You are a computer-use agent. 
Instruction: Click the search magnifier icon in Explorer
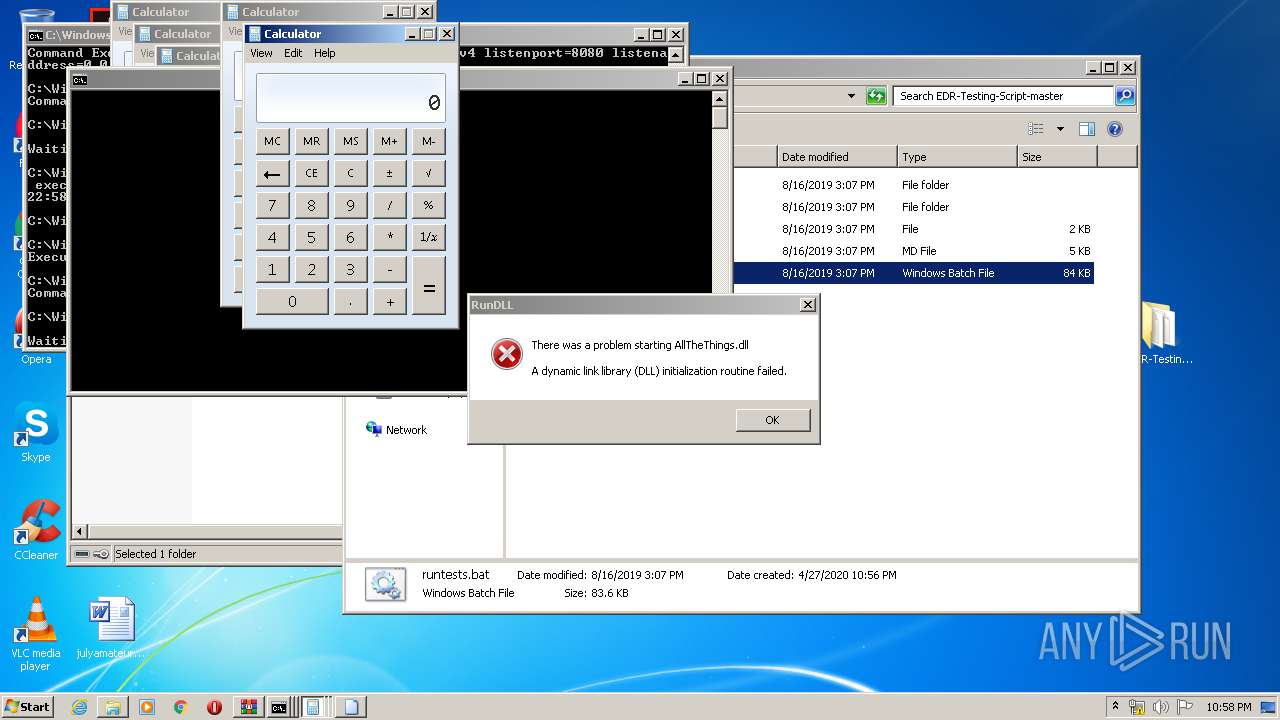[x=1125, y=96]
